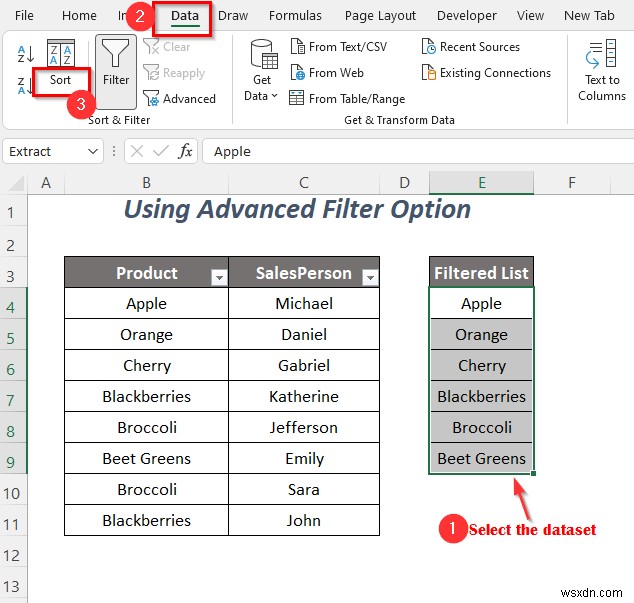Click the Jefferson cell
Image resolution: width=634 pixels, height=603 pixels.
point(304,427)
